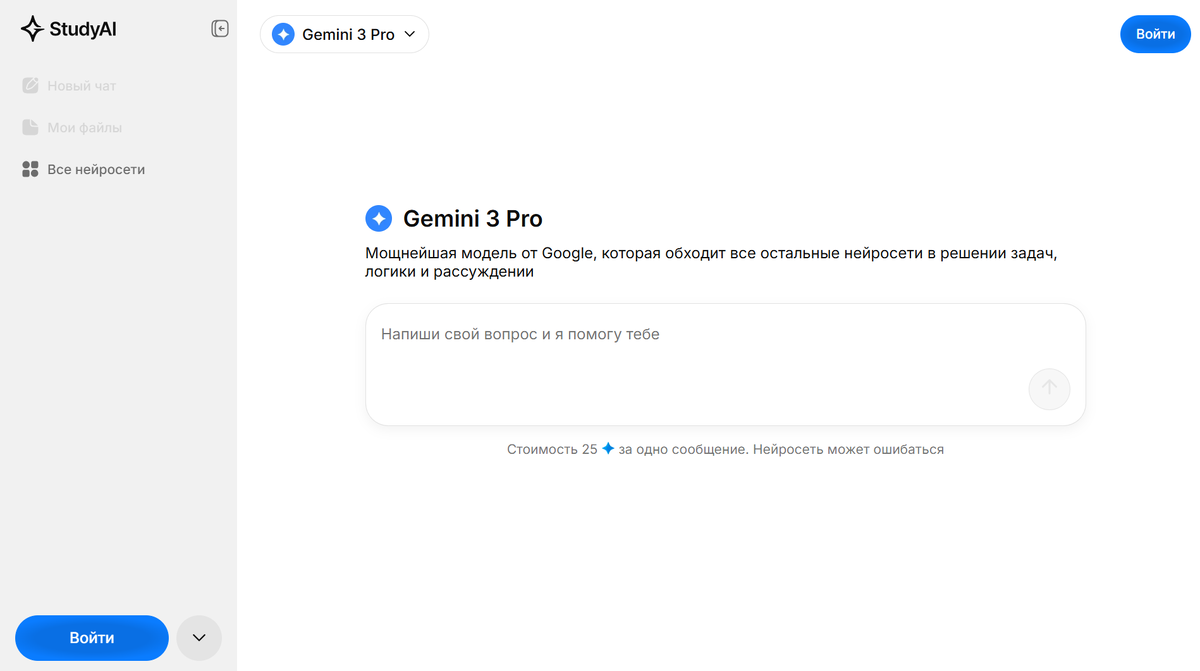
Task: Expand the round chevron button in the sidebar footer
Action: click(x=199, y=638)
